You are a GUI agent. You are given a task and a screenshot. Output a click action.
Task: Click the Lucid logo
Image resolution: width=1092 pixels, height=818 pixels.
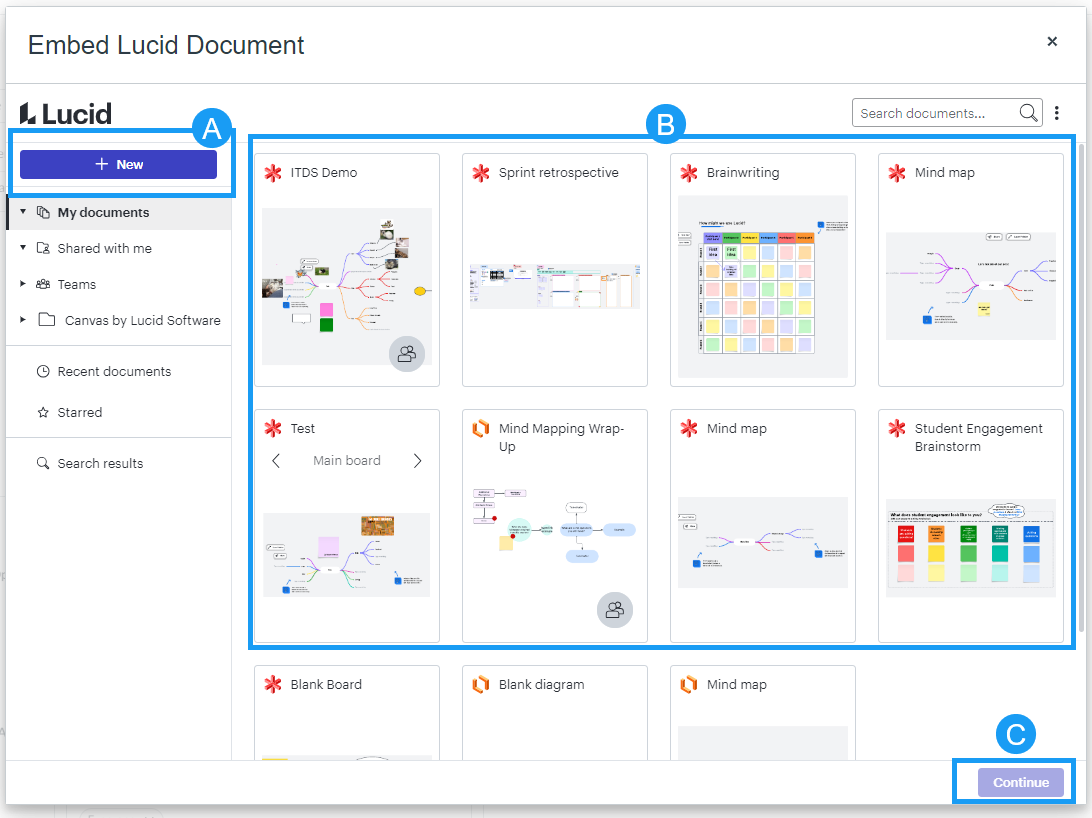tap(66, 113)
